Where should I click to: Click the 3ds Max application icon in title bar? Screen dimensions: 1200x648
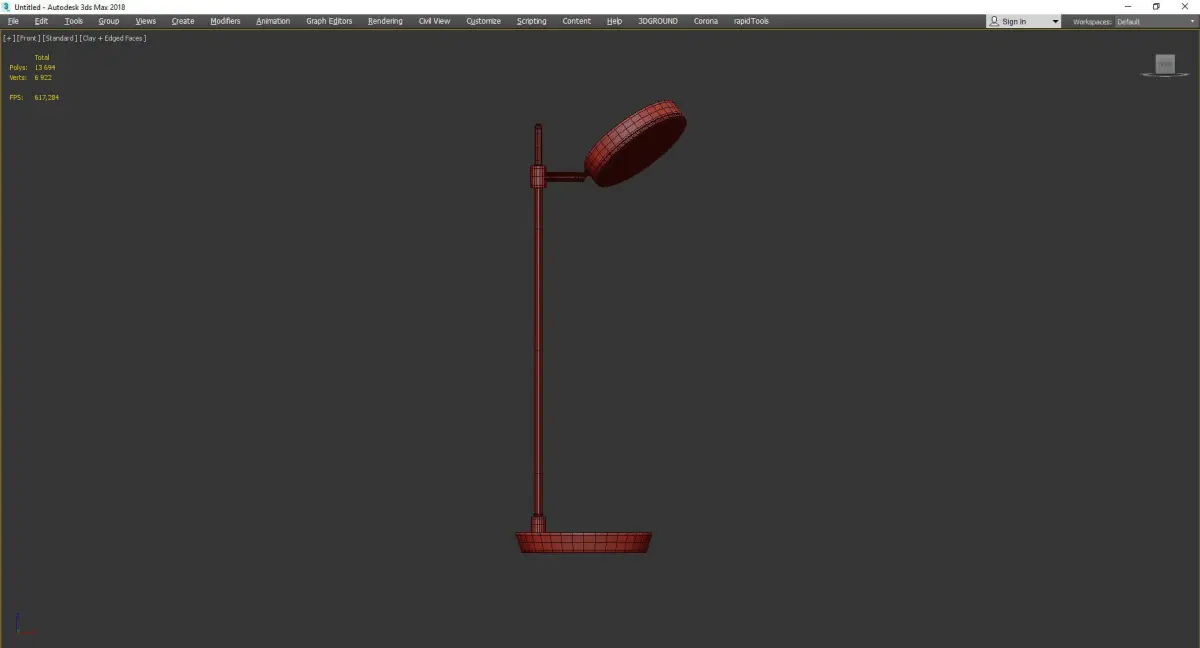6,6
